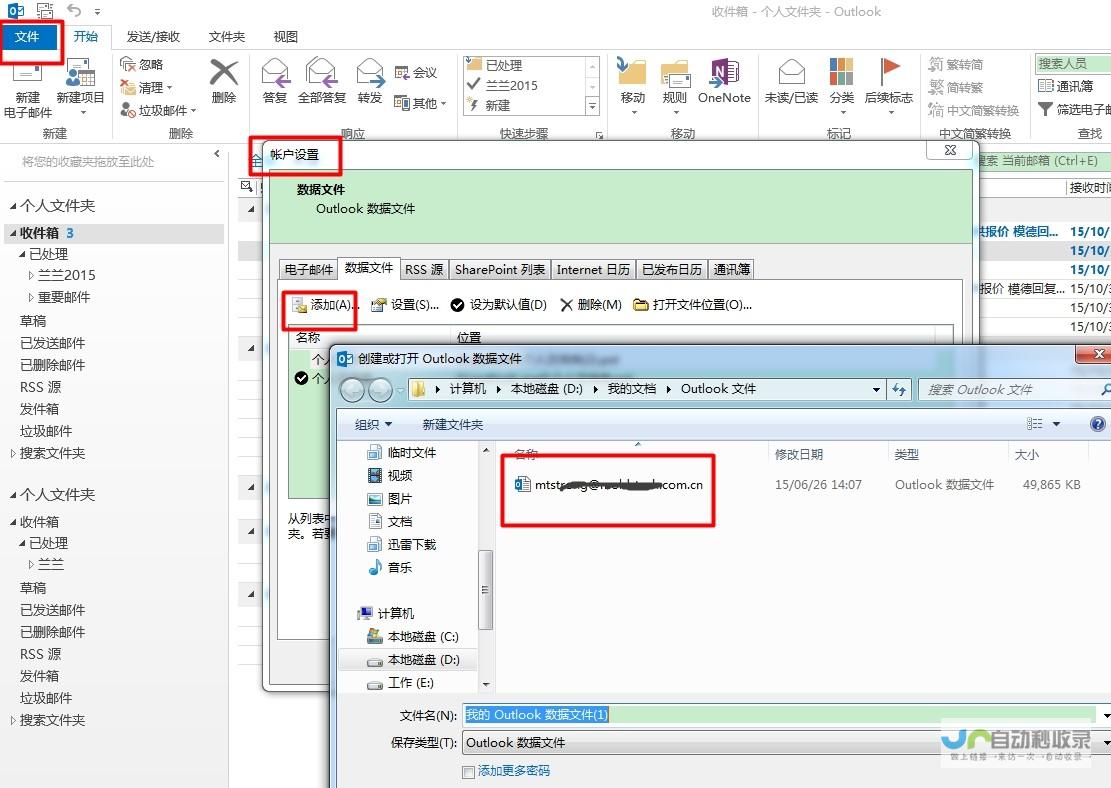Click the File name input field
Image resolution: width=1111 pixels, height=788 pixels.
pos(779,714)
